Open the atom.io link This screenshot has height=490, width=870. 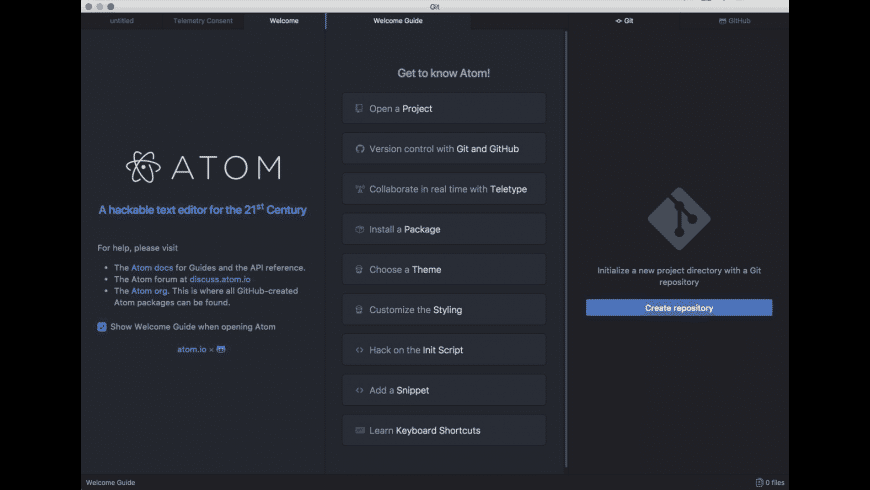(191, 350)
